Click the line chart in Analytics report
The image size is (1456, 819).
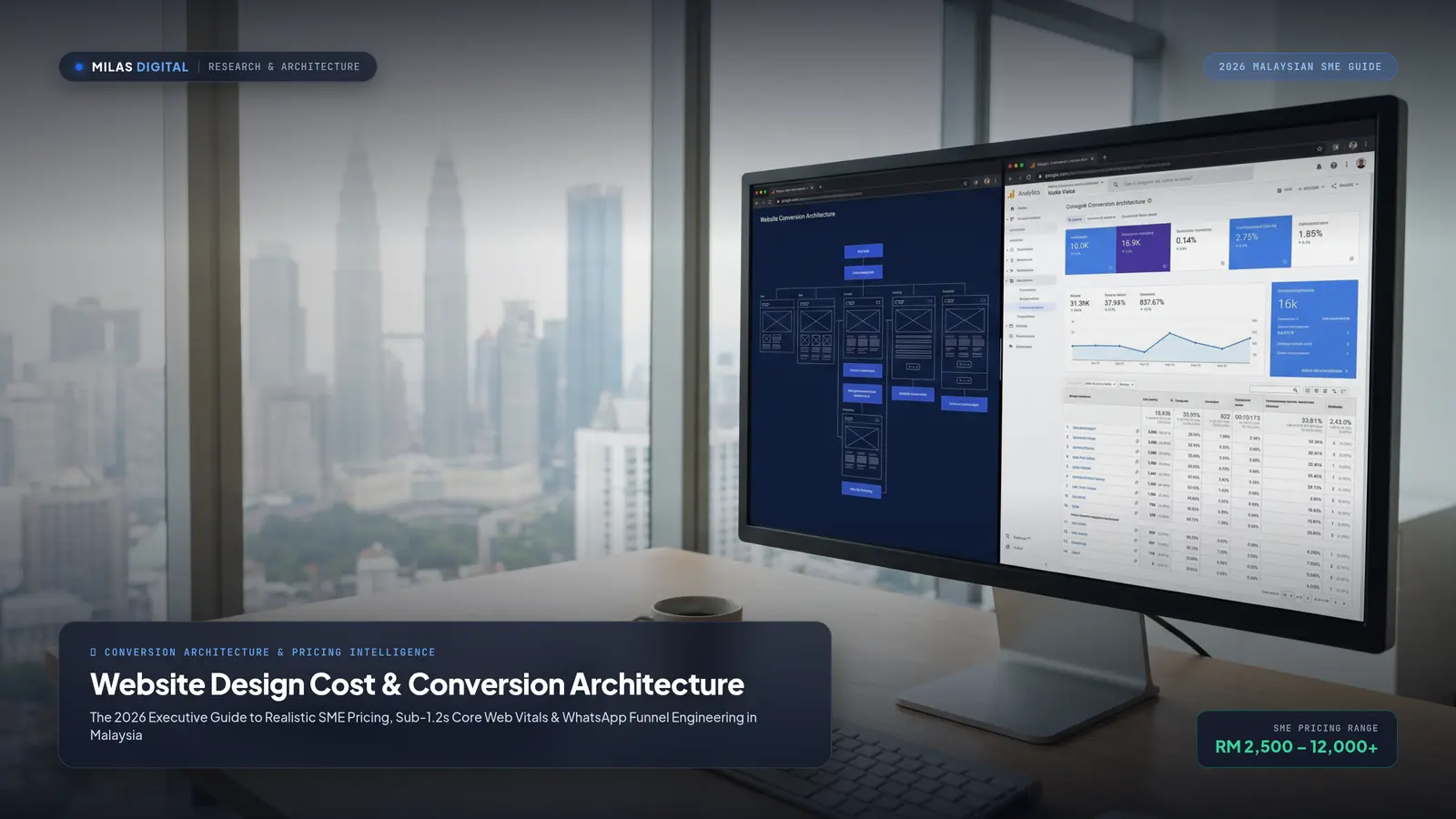tap(1162, 346)
